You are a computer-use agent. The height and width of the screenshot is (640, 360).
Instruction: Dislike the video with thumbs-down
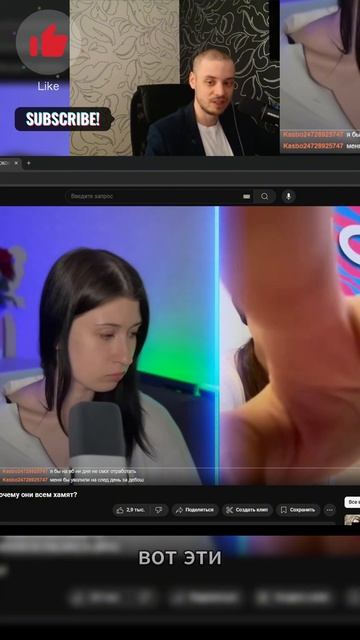[159, 510]
